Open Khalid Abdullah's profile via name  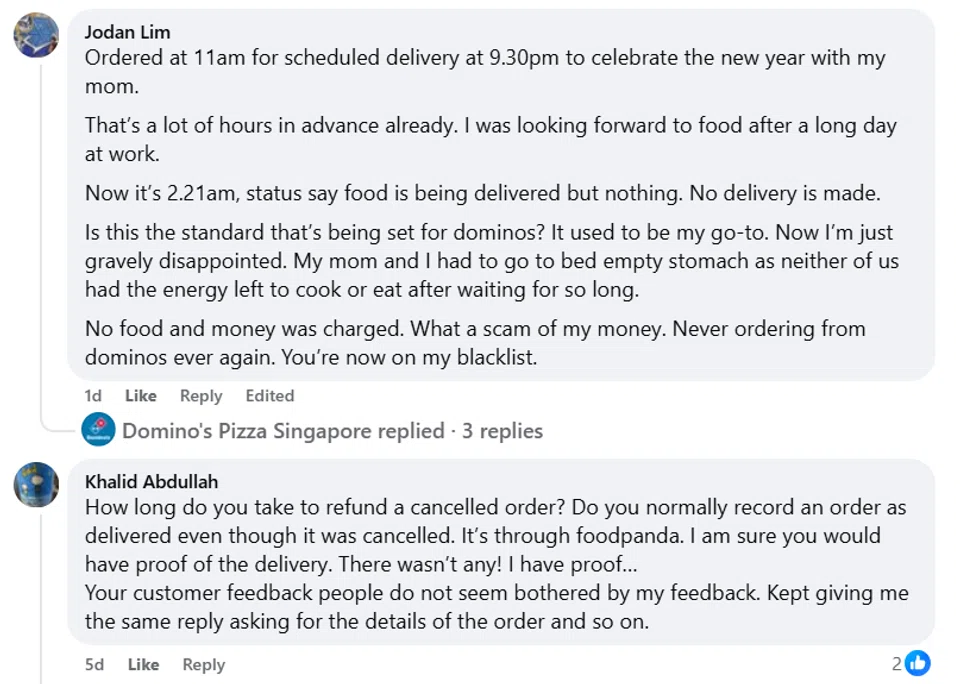coord(151,482)
